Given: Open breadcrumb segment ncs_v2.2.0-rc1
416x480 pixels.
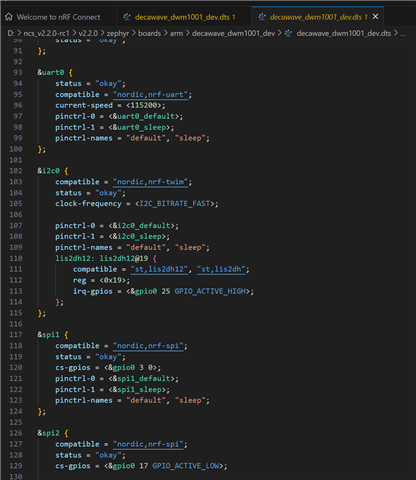Looking at the screenshot, I should (x=46, y=33).
